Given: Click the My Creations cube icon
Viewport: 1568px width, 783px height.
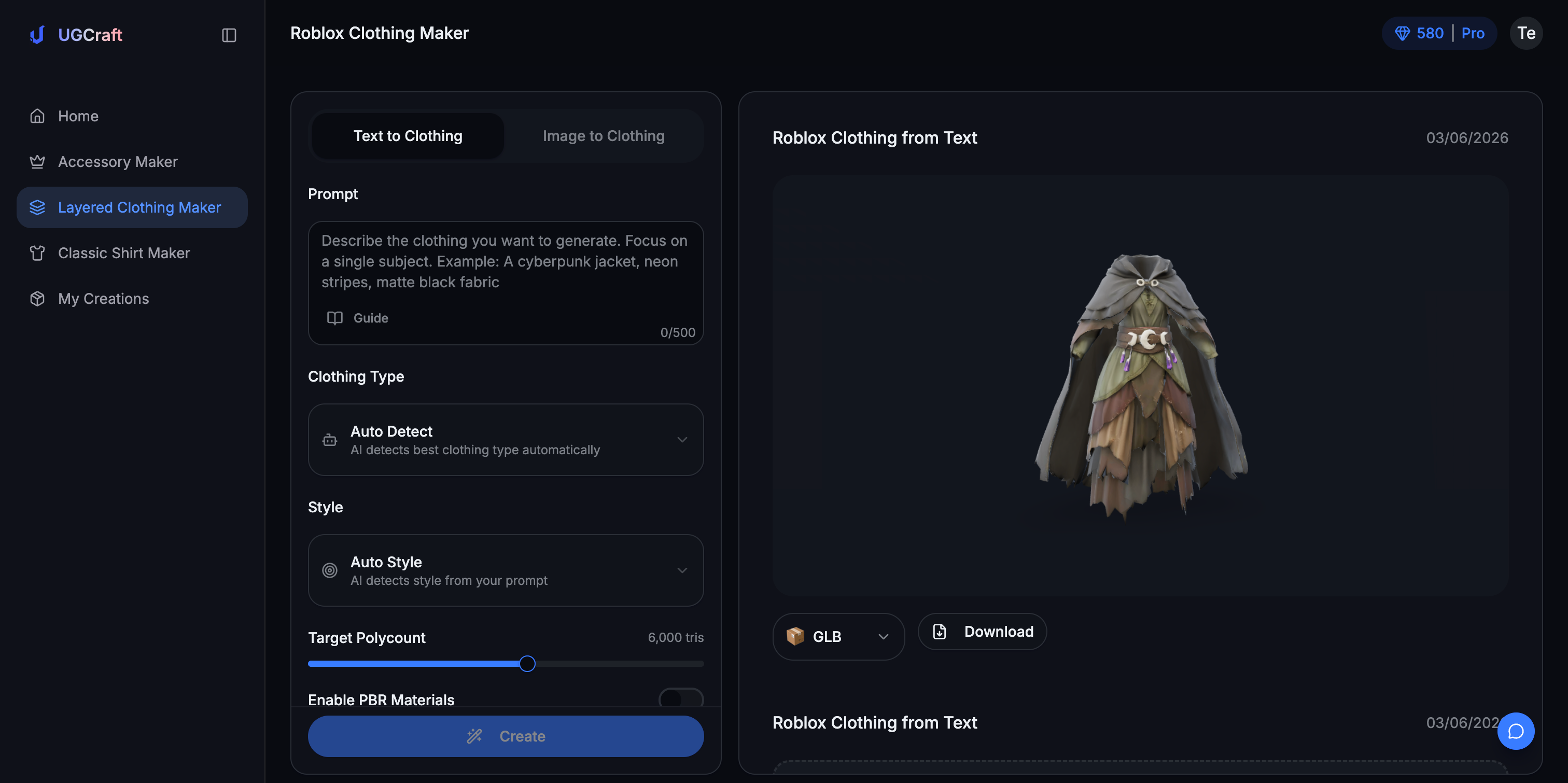Looking at the screenshot, I should (x=37, y=298).
